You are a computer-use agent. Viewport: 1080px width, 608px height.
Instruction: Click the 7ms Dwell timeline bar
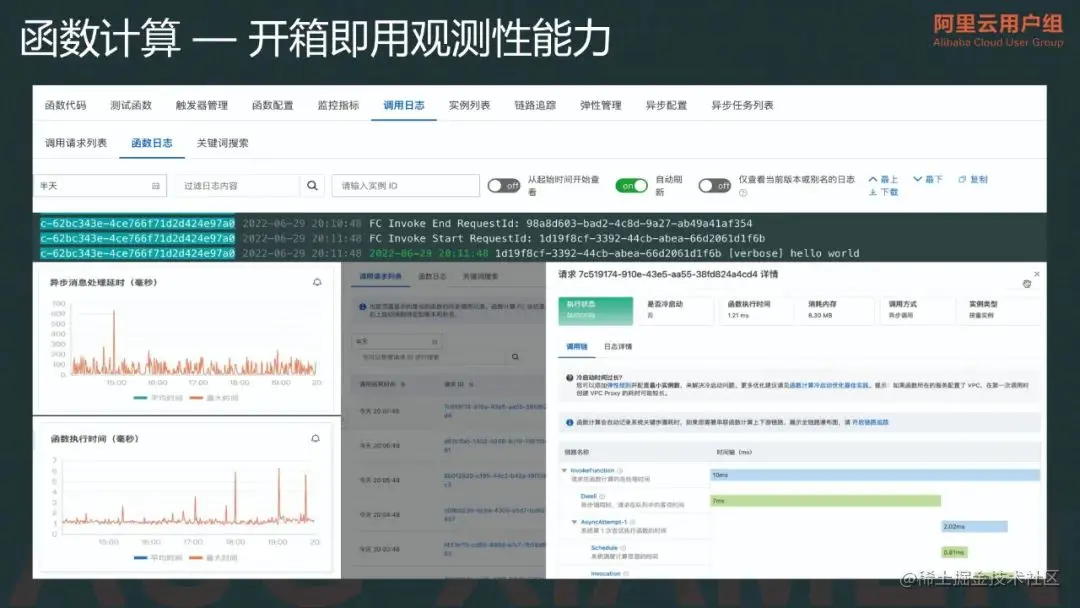825,501
